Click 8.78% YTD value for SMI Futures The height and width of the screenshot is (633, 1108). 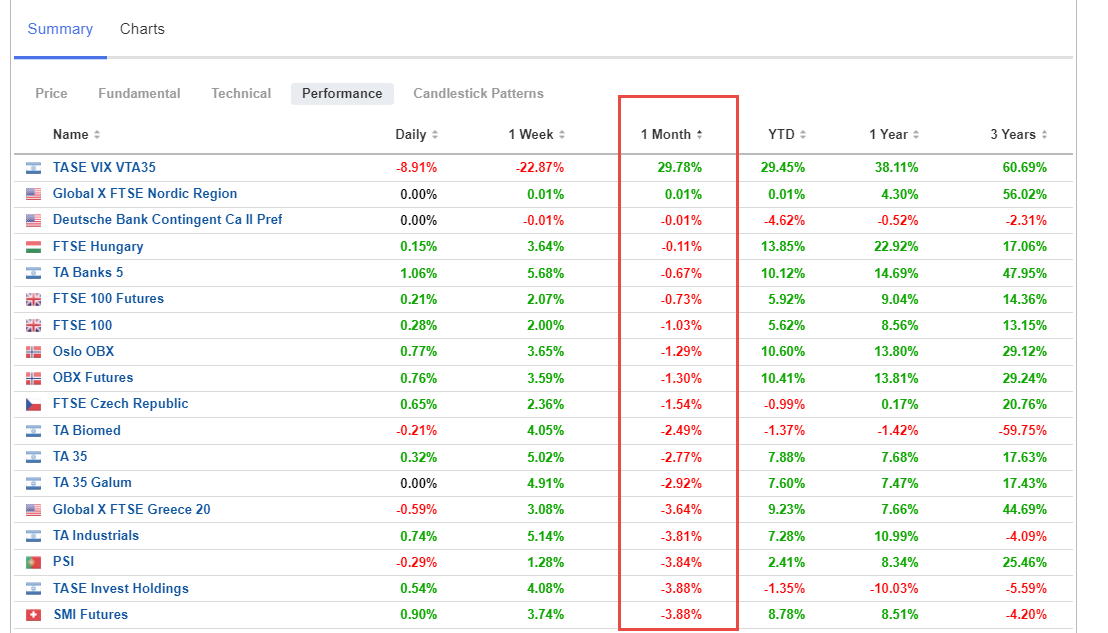point(786,615)
